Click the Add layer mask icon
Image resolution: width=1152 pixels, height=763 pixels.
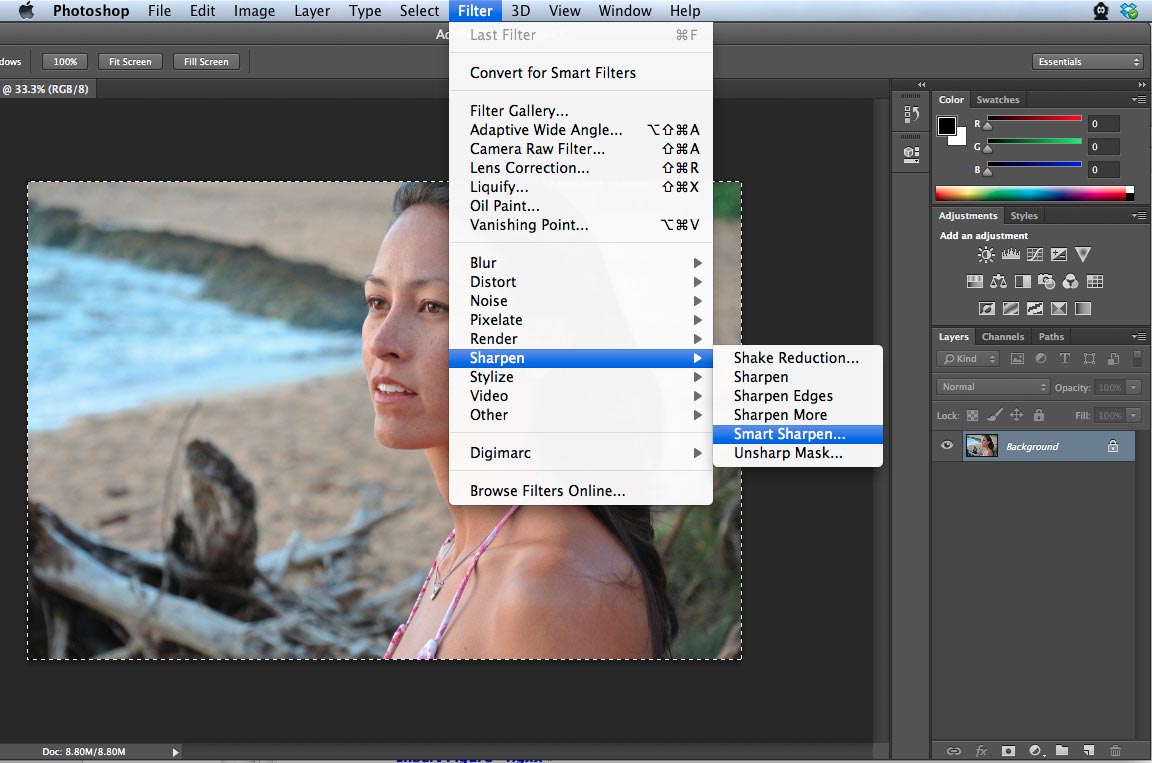pyautogui.click(x=1008, y=750)
